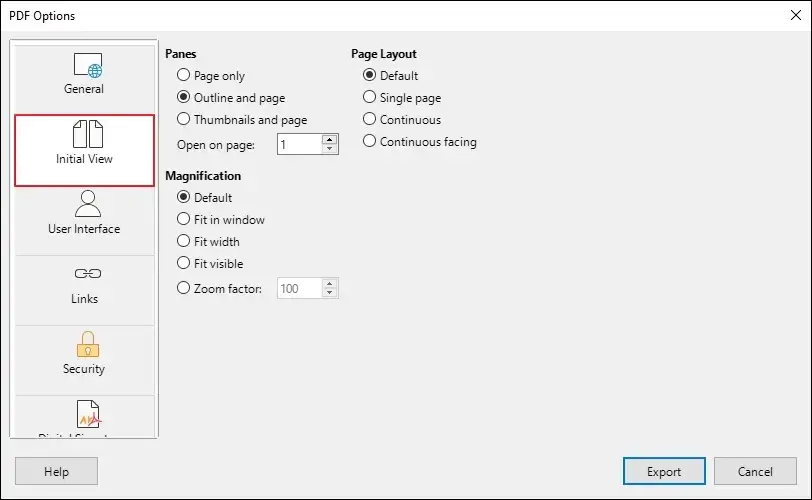
Task: Increase the Zoom factor value
Action: coord(329,284)
